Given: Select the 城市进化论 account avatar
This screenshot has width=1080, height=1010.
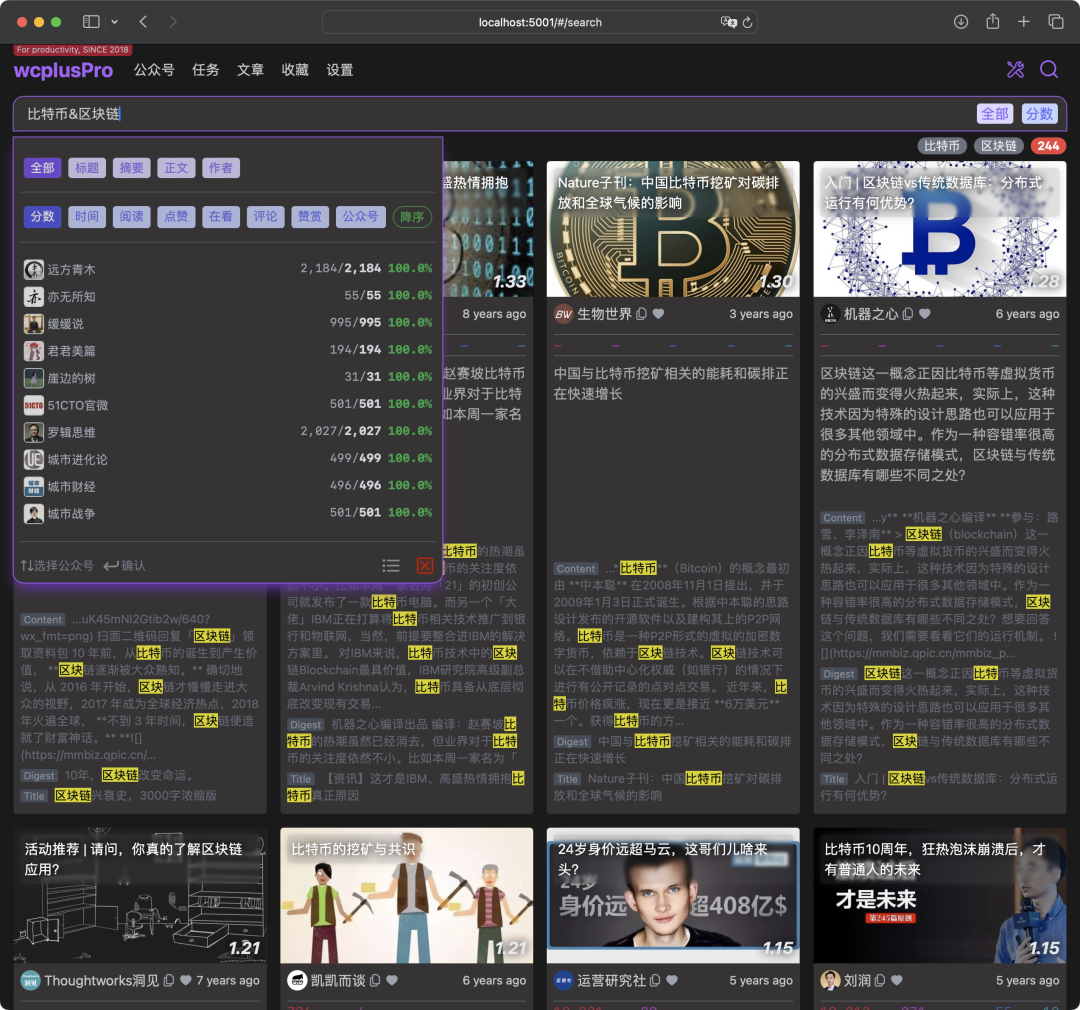Looking at the screenshot, I should pyautogui.click(x=34, y=460).
